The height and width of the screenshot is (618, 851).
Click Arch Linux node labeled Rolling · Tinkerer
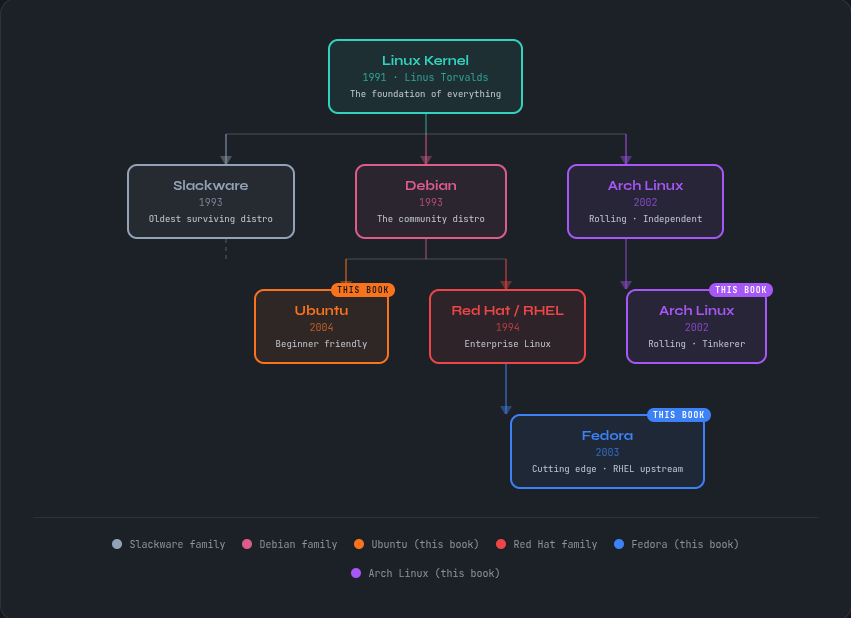point(696,326)
